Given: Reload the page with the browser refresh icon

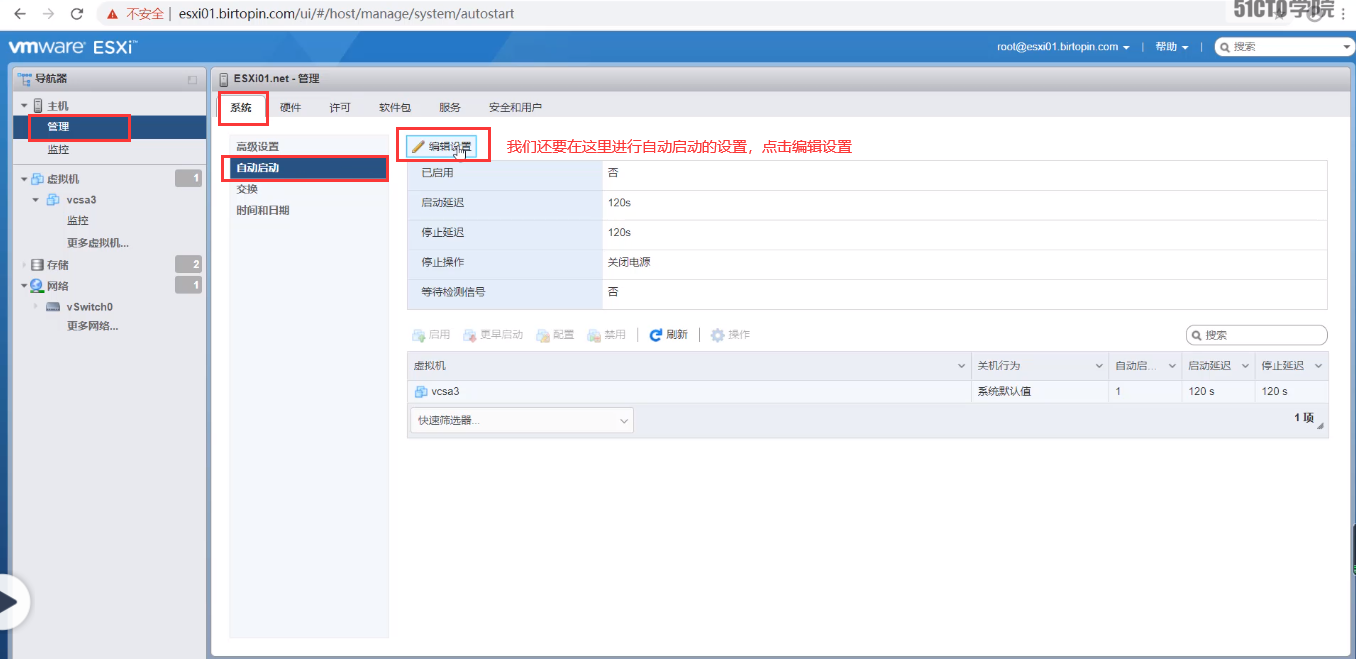Looking at the screenshot, I should coord(77,14).
